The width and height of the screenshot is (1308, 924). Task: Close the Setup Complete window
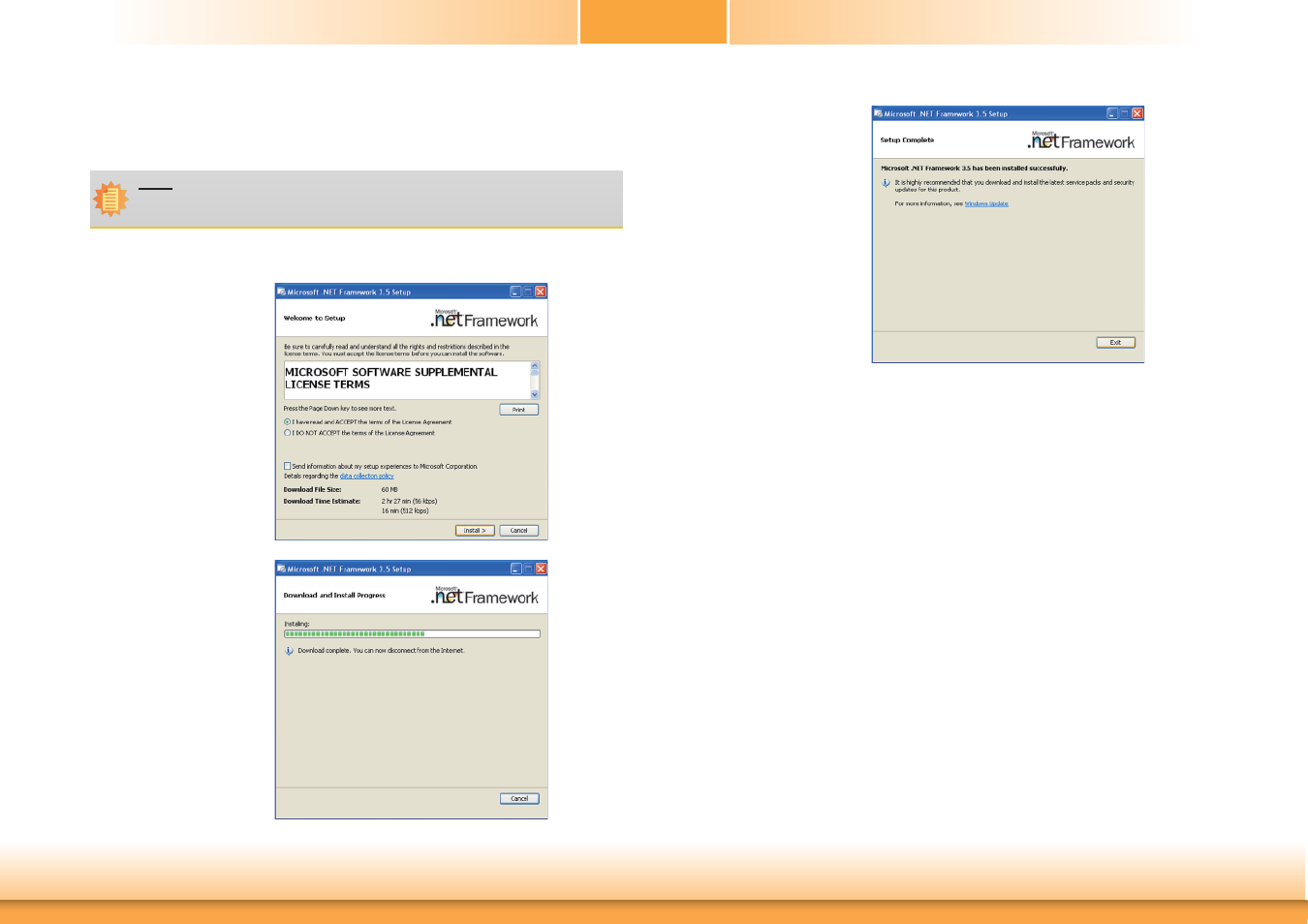coord(1137,113)
